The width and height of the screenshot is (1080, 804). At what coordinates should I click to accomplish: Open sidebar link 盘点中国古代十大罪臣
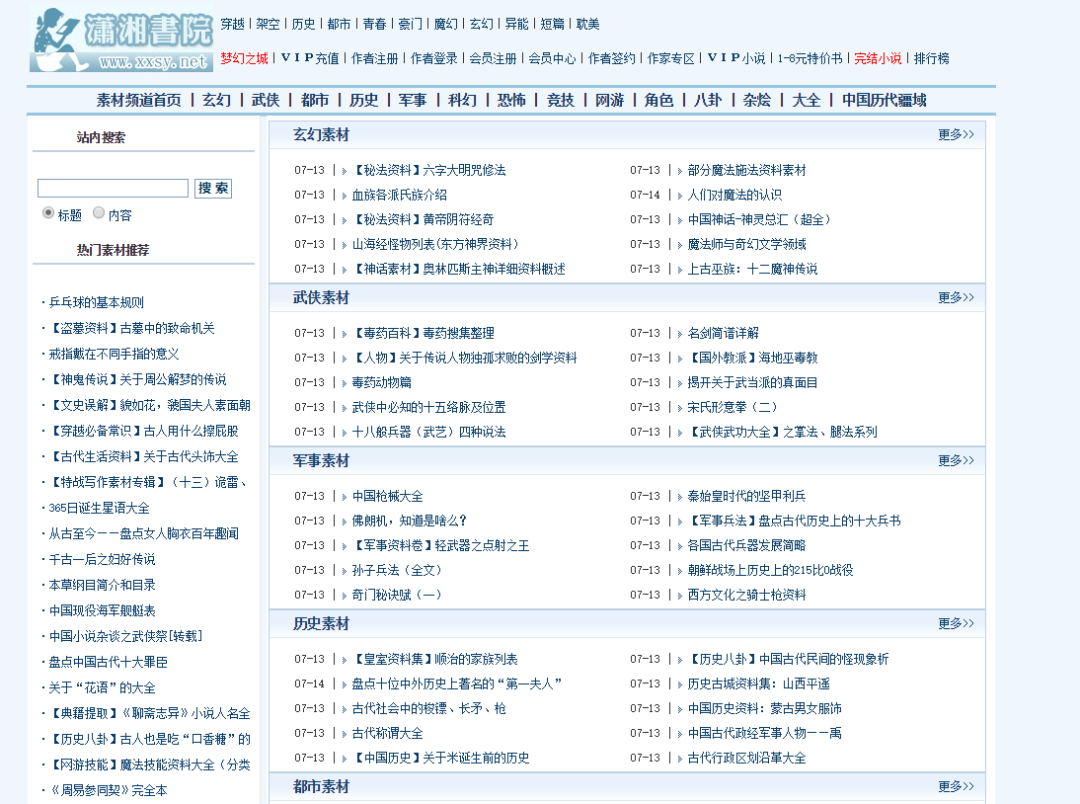pyautogui.click(x=108, y=663)
